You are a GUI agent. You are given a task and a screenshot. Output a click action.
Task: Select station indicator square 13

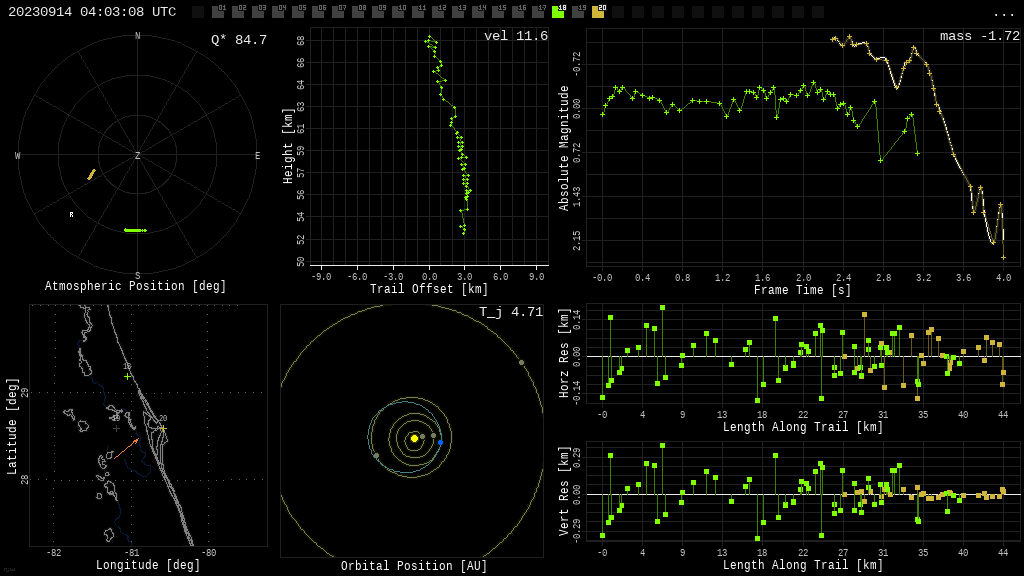tap(458, 12)
